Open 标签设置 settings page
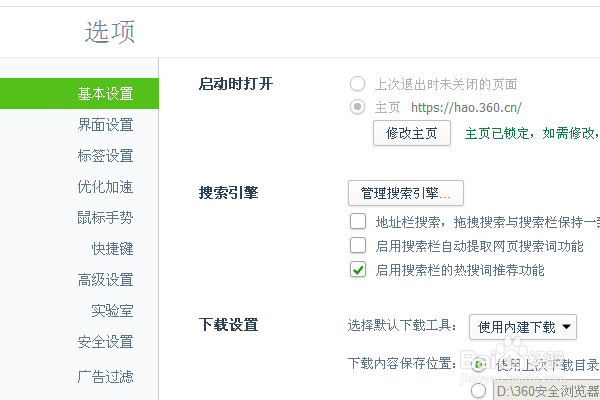This screenshot has height=400, width=600. click(105, 156)
